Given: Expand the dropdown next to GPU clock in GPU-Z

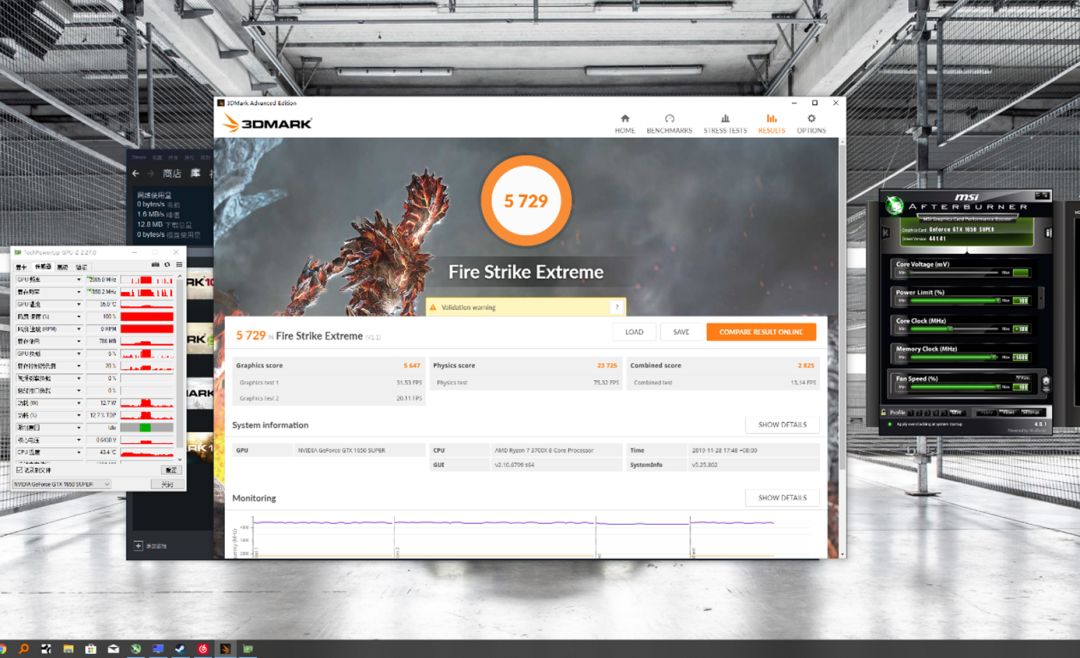Looking at the screenshot, I should [77, 279].
